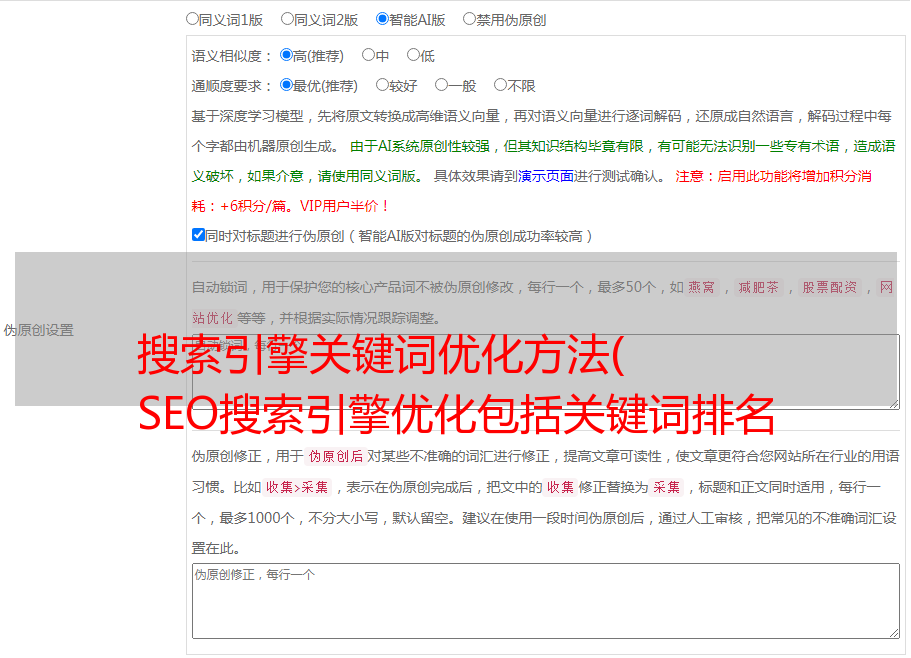This screenshot has height=658, width=911.
Task: Set 通顺度要求 to 不限
Action: coord(500,85)
